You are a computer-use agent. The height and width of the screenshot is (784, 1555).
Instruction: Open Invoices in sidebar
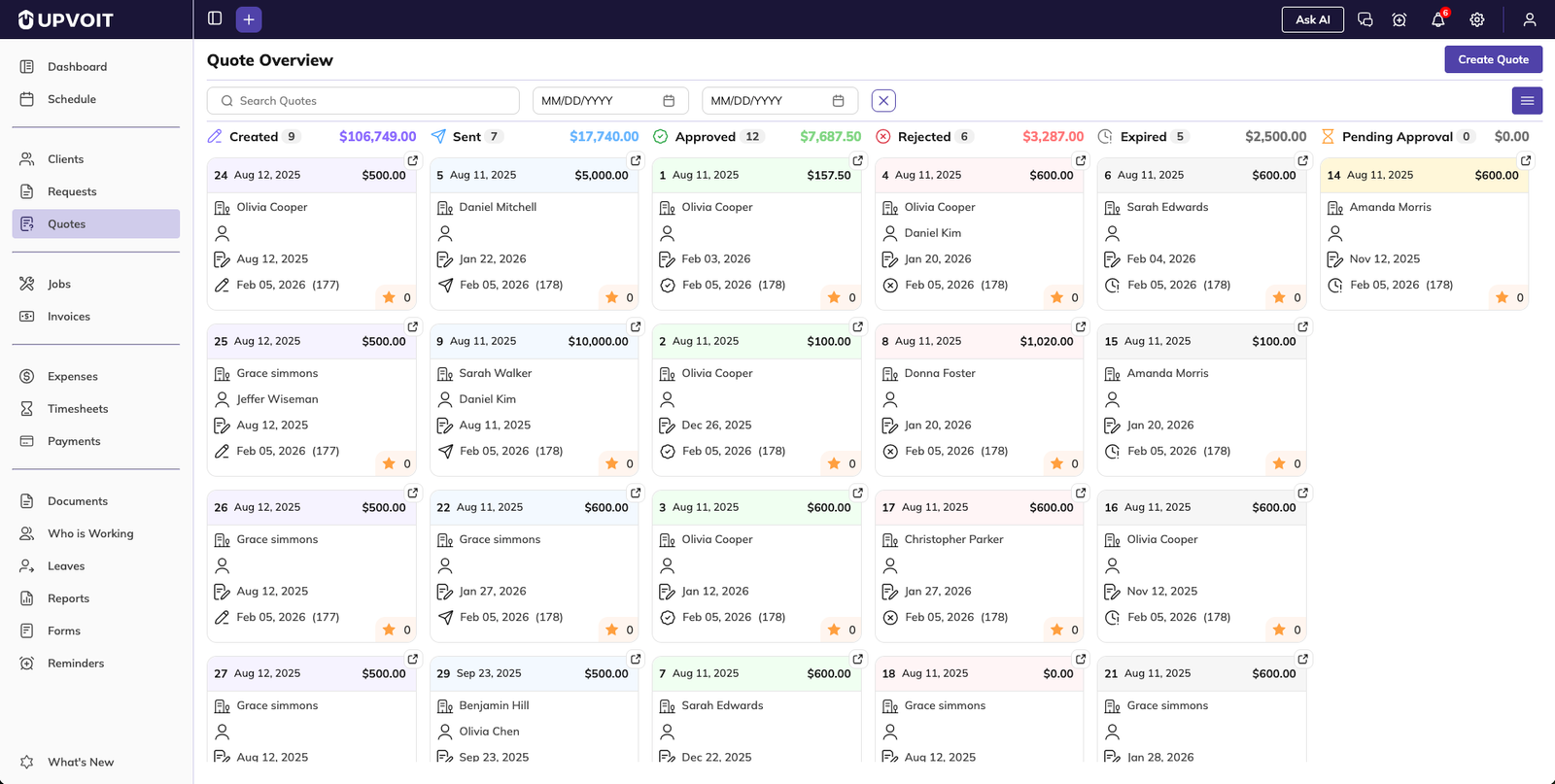point(96,317)
